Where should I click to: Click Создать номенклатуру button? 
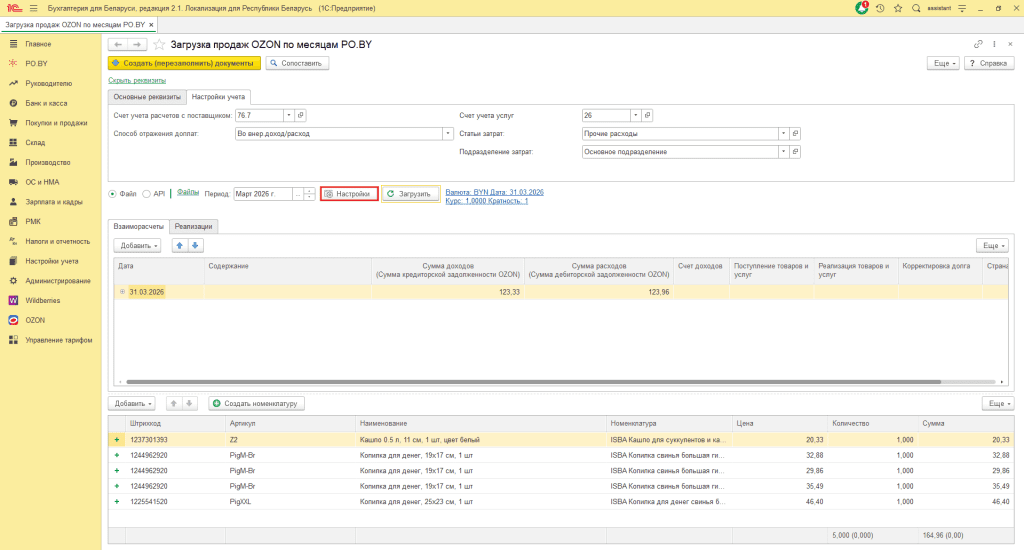[256, 404]
